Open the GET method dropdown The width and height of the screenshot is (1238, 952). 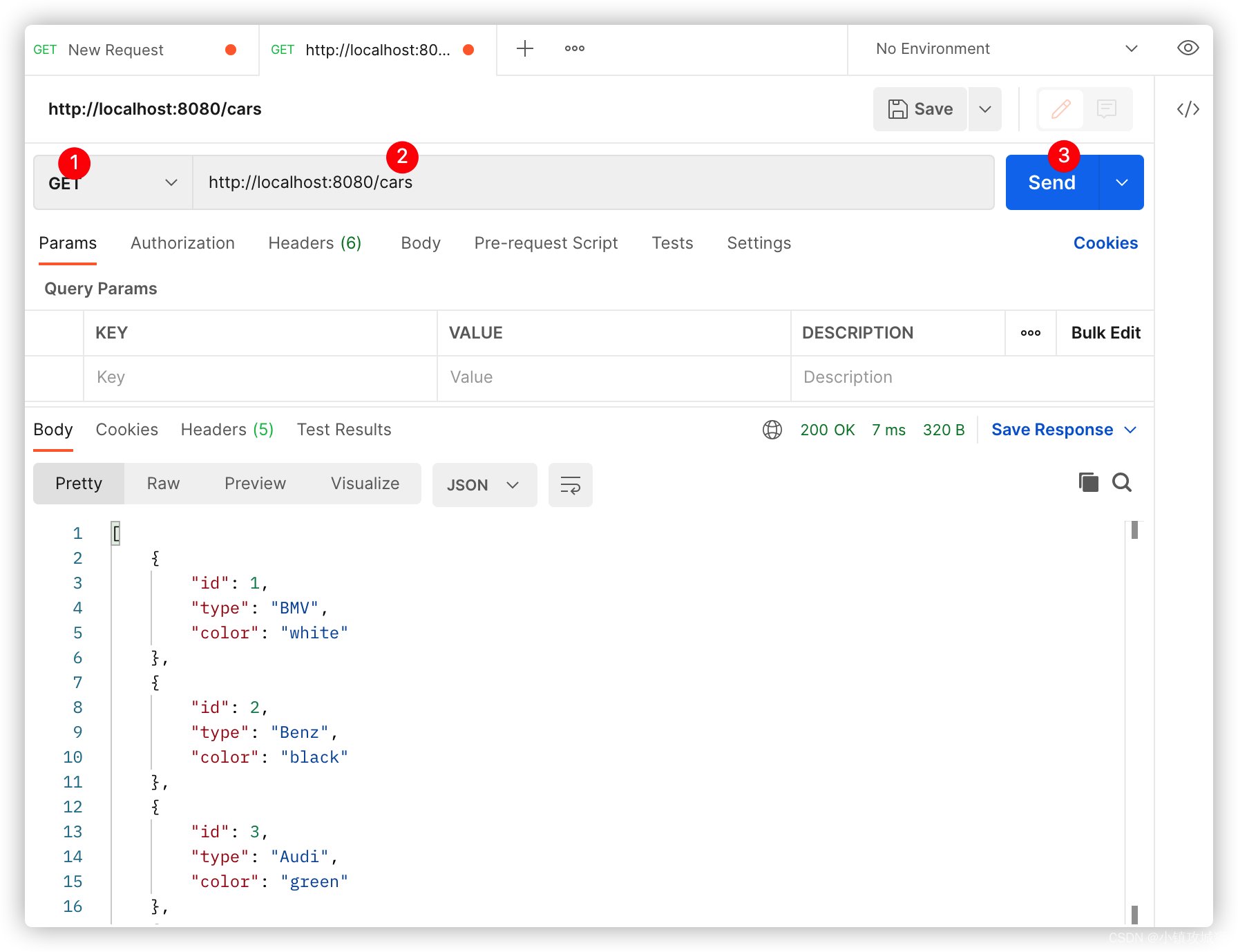113,182
